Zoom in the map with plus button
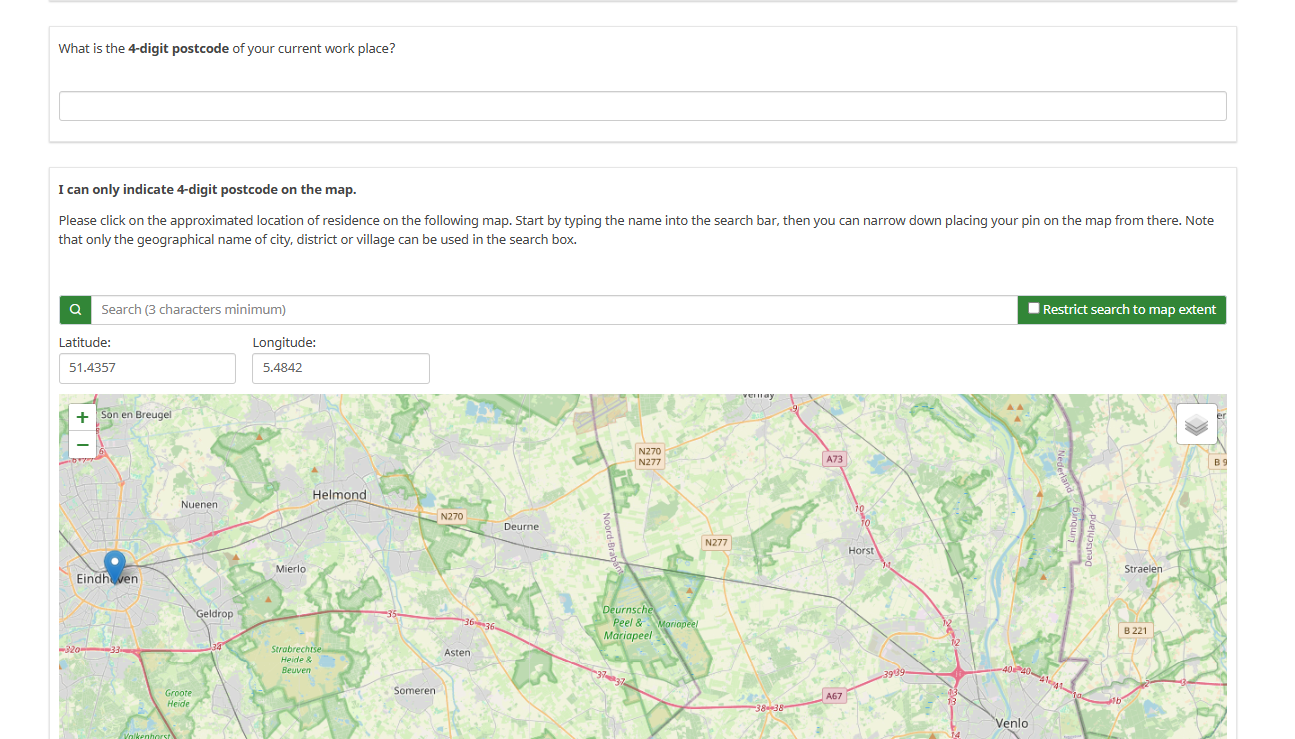This screenshot has width=1295, height=739. [82, 417]
